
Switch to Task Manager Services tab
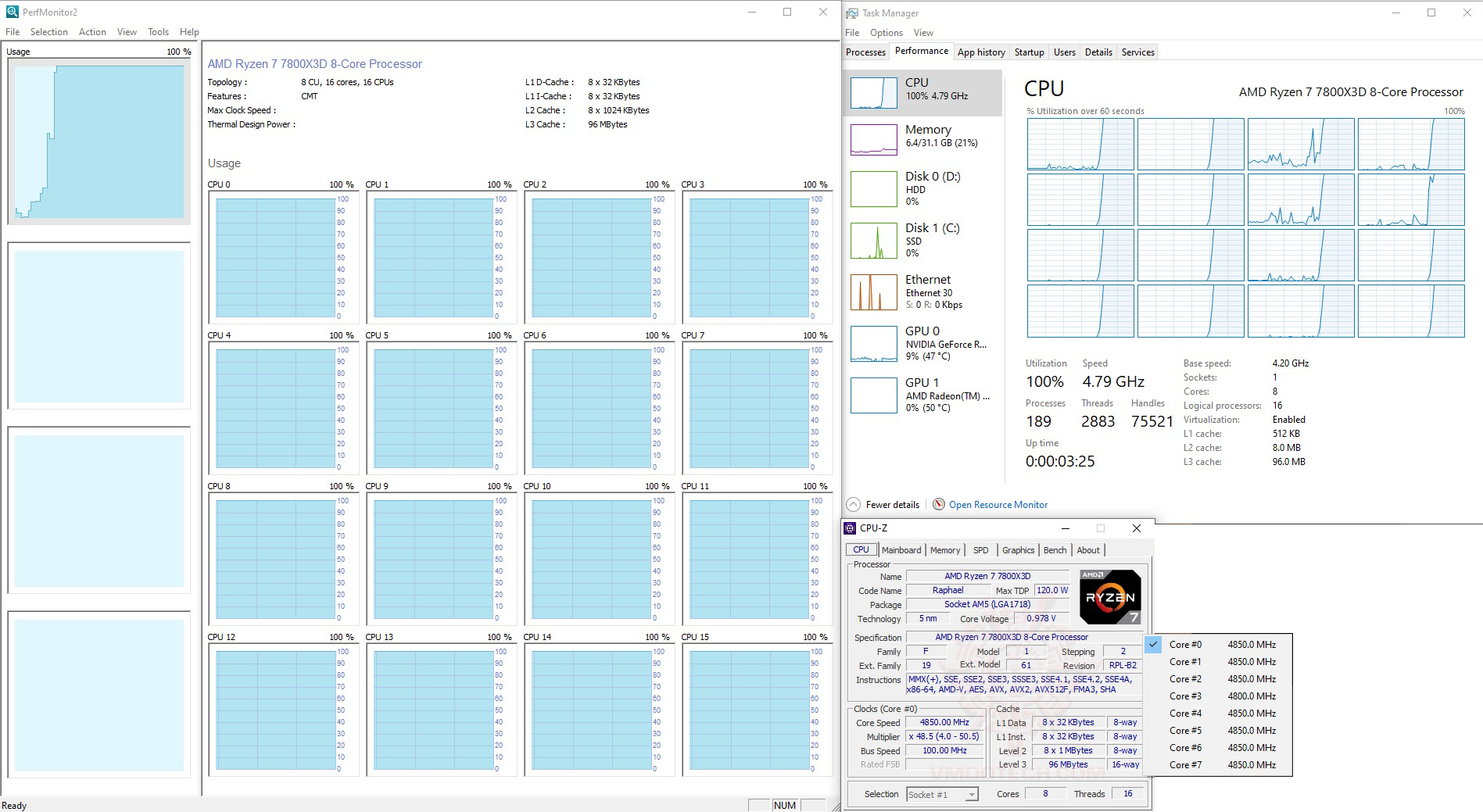coord(1138,52)
